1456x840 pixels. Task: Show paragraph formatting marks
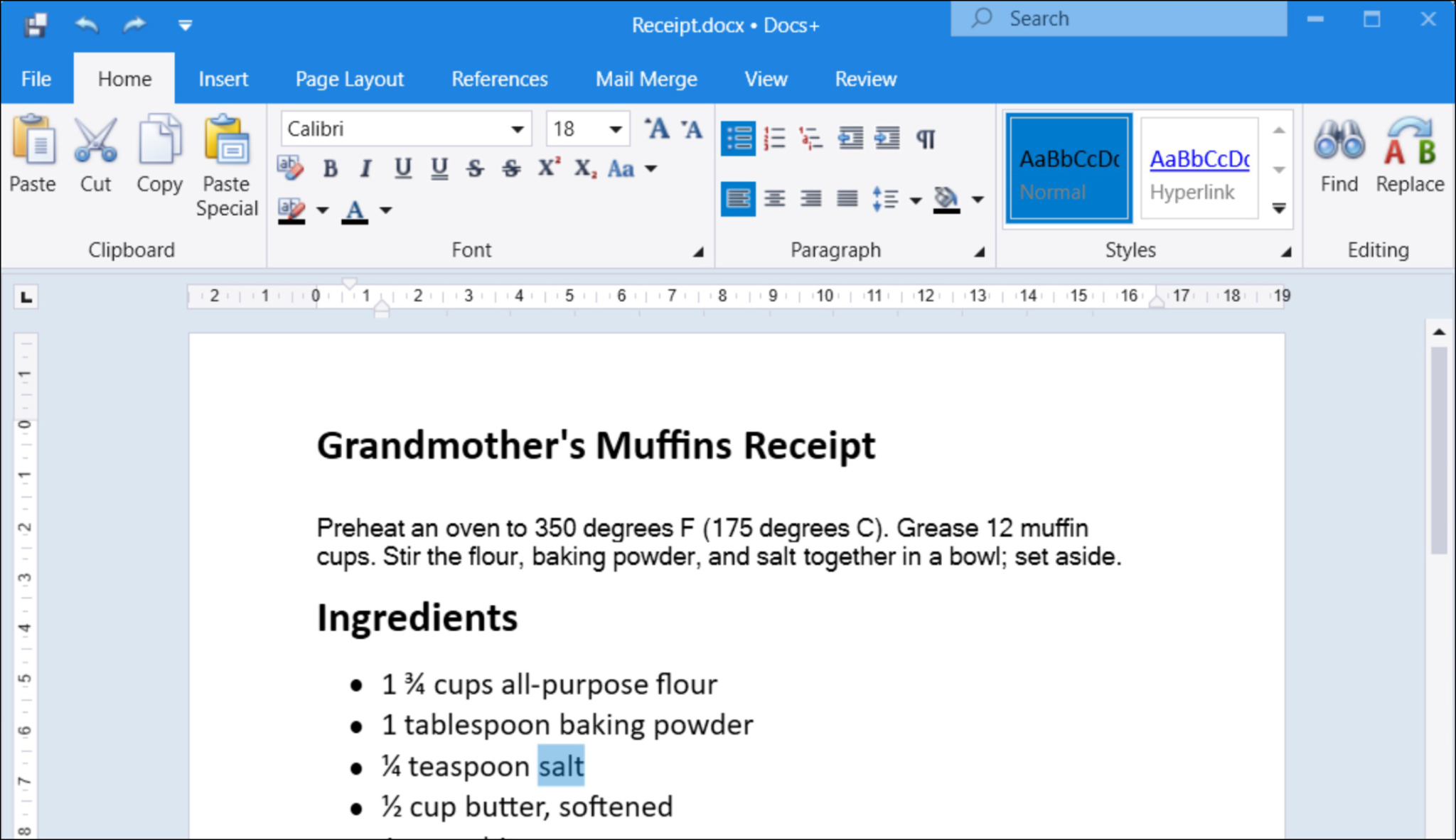(x=926, y=139)
